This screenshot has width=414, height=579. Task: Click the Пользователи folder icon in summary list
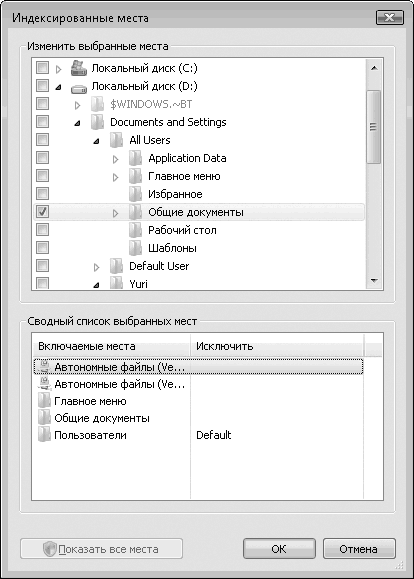coord(44,435)
